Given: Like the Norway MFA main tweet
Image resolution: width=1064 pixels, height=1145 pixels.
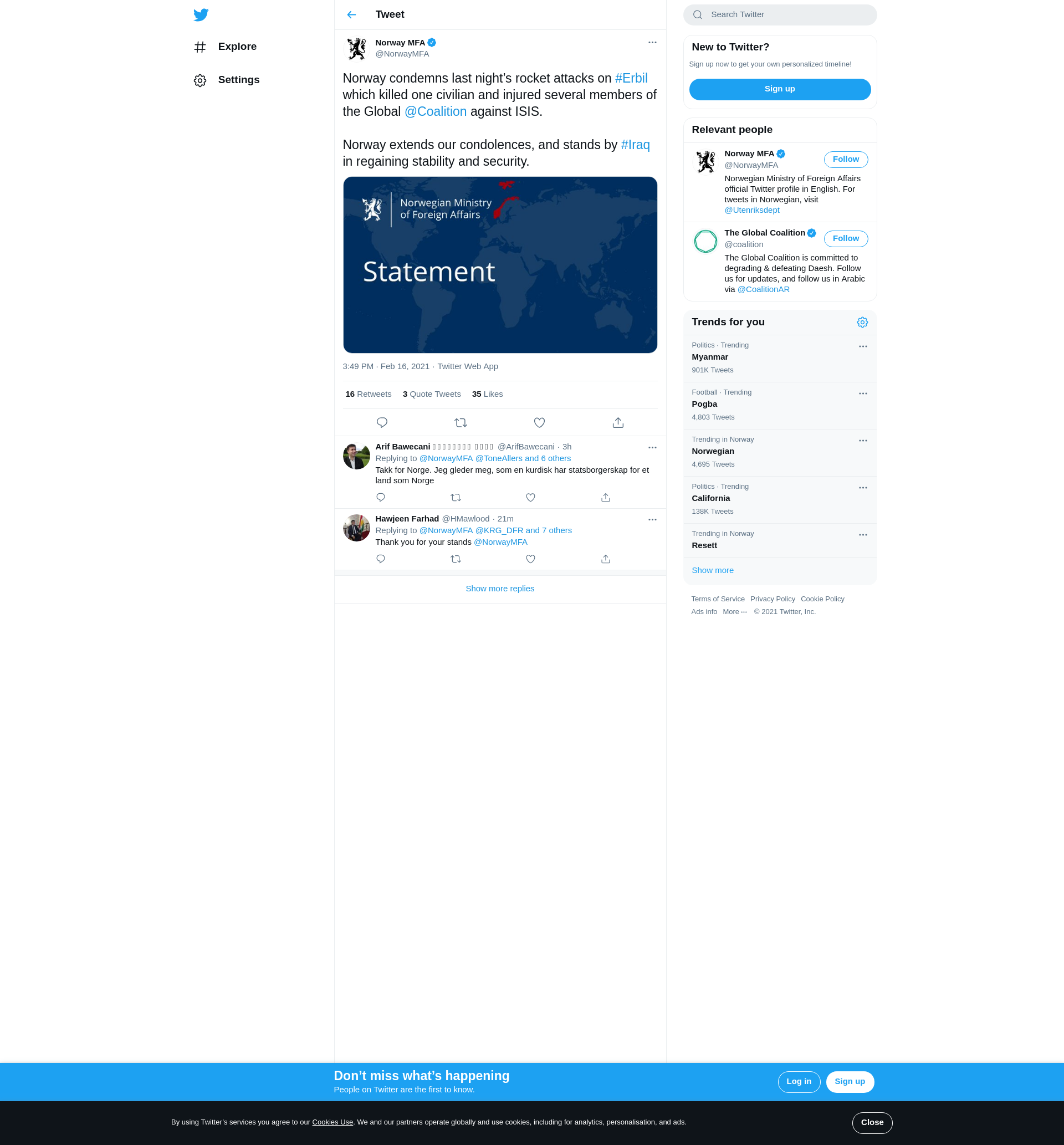Looking at the screenshot, I should [x=539, y=422].
